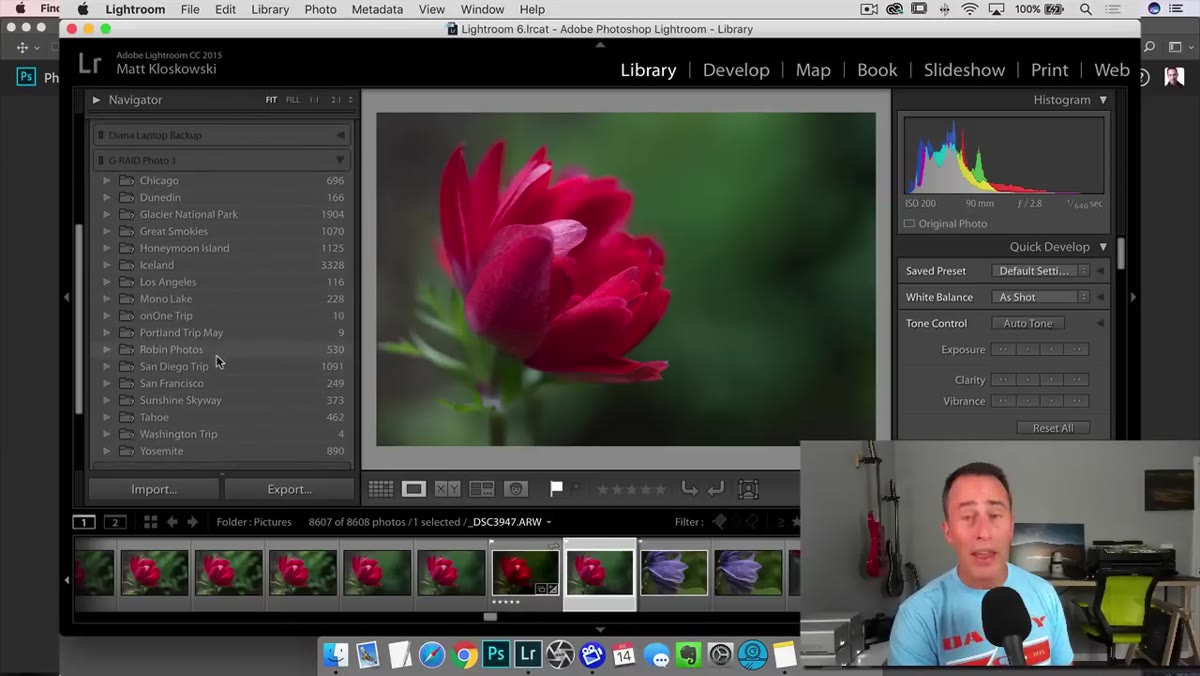Click the Import... button
Viewport: 1200px width, 676px height.
point(154,489)
